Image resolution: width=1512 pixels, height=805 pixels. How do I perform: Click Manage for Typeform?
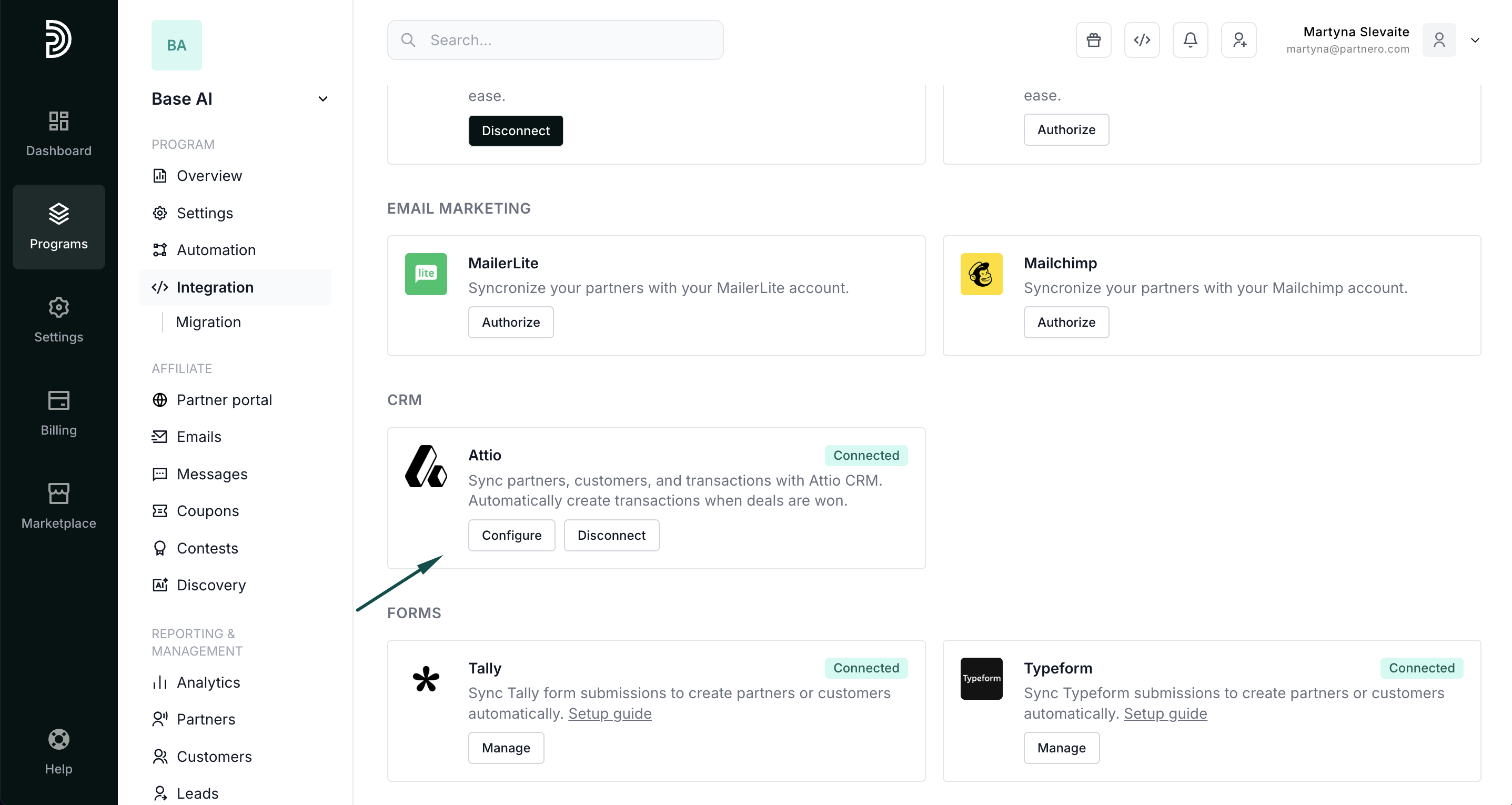pyautogui.click(x=1061, y=748)
